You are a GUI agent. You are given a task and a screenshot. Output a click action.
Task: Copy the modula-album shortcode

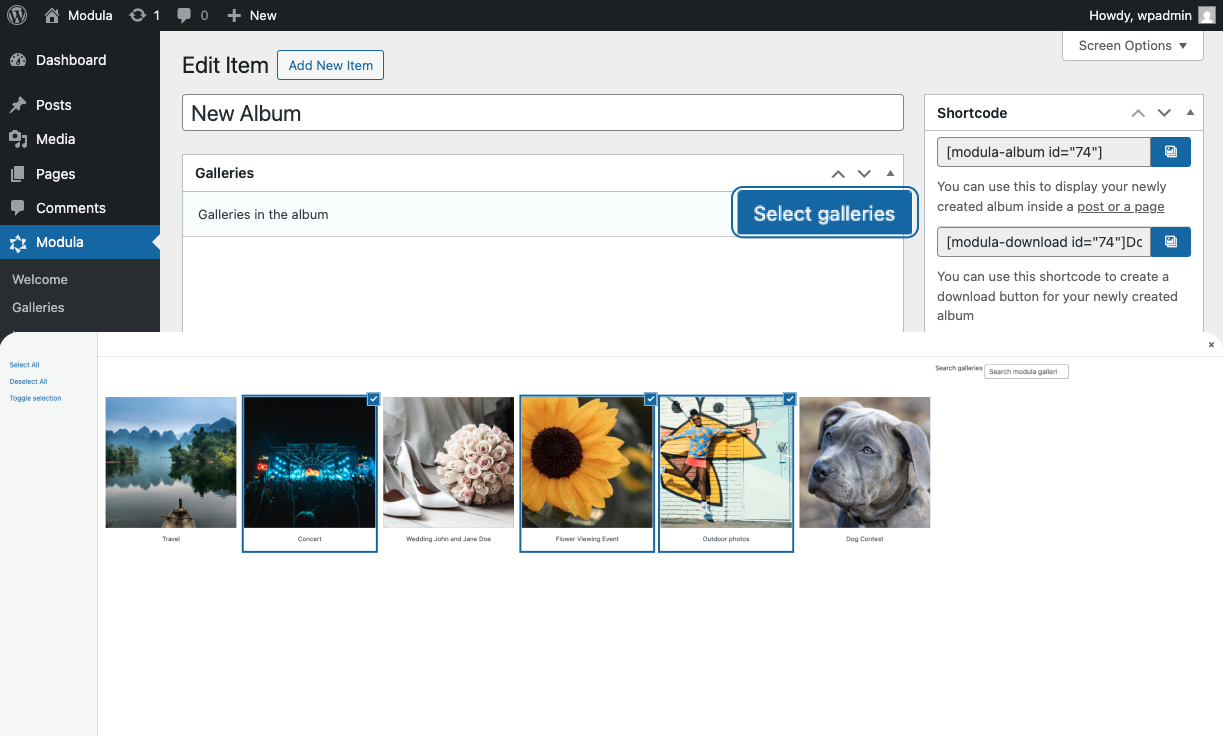1171,152
